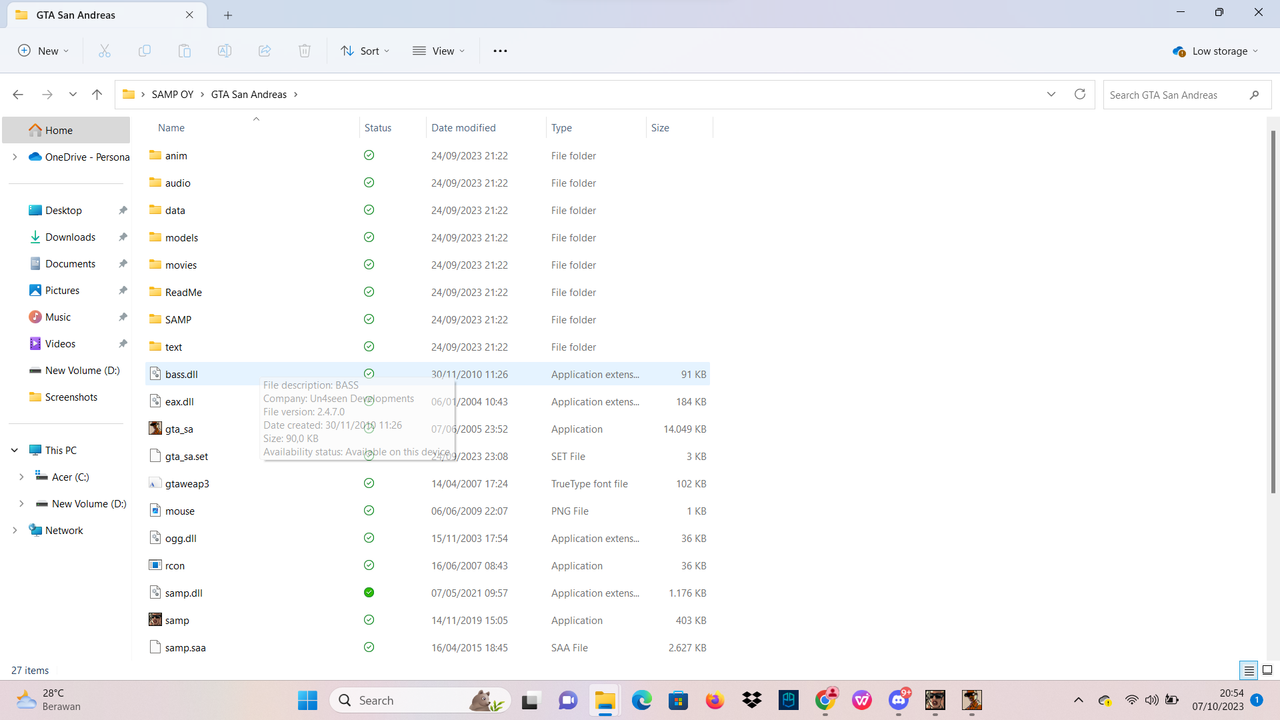This screenshot has height=720, width=1280.
Task: Click the Delete trash icon
Action: (305, 51)
